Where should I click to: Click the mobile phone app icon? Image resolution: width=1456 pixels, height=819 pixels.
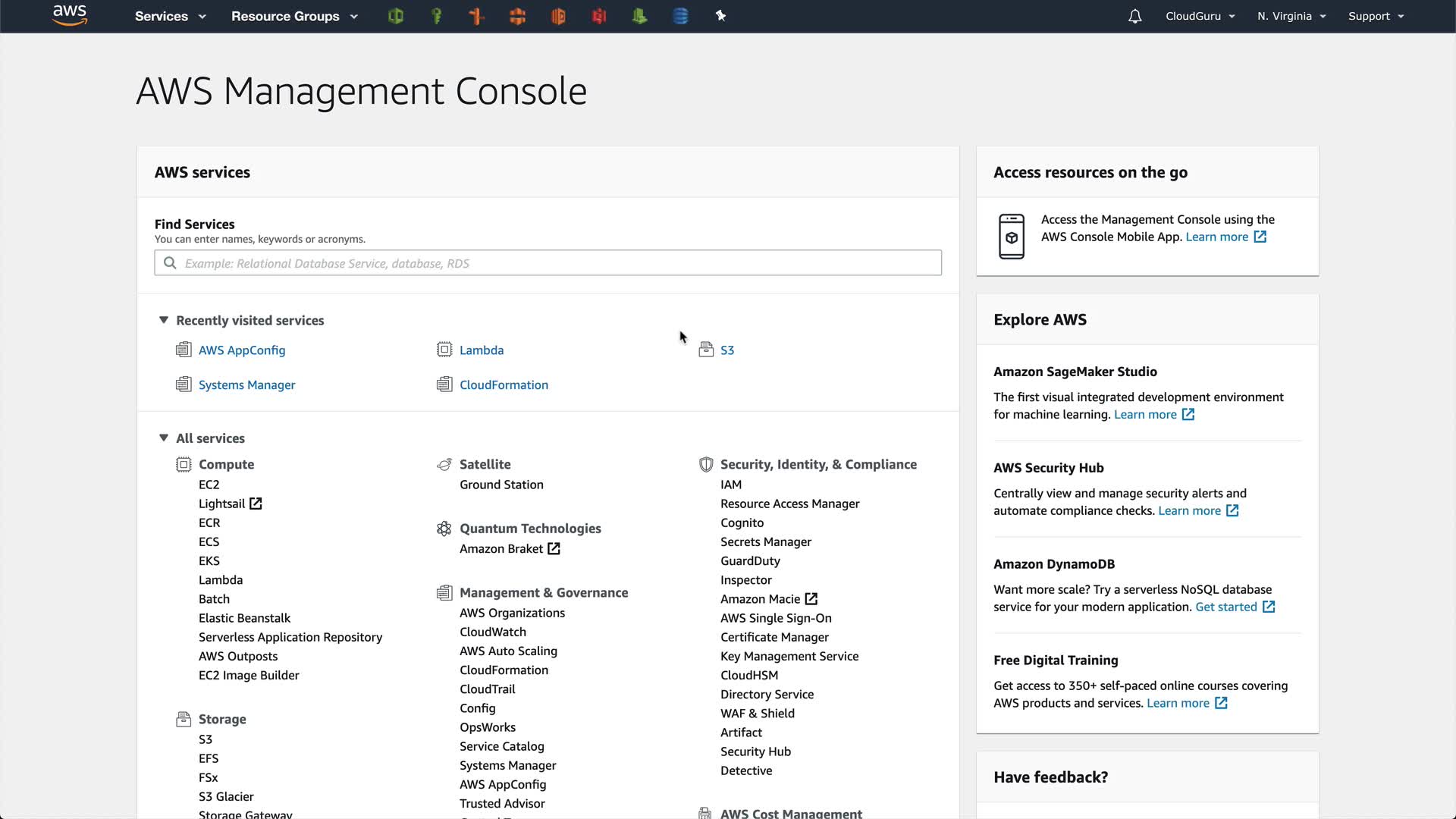[1011, 237]
